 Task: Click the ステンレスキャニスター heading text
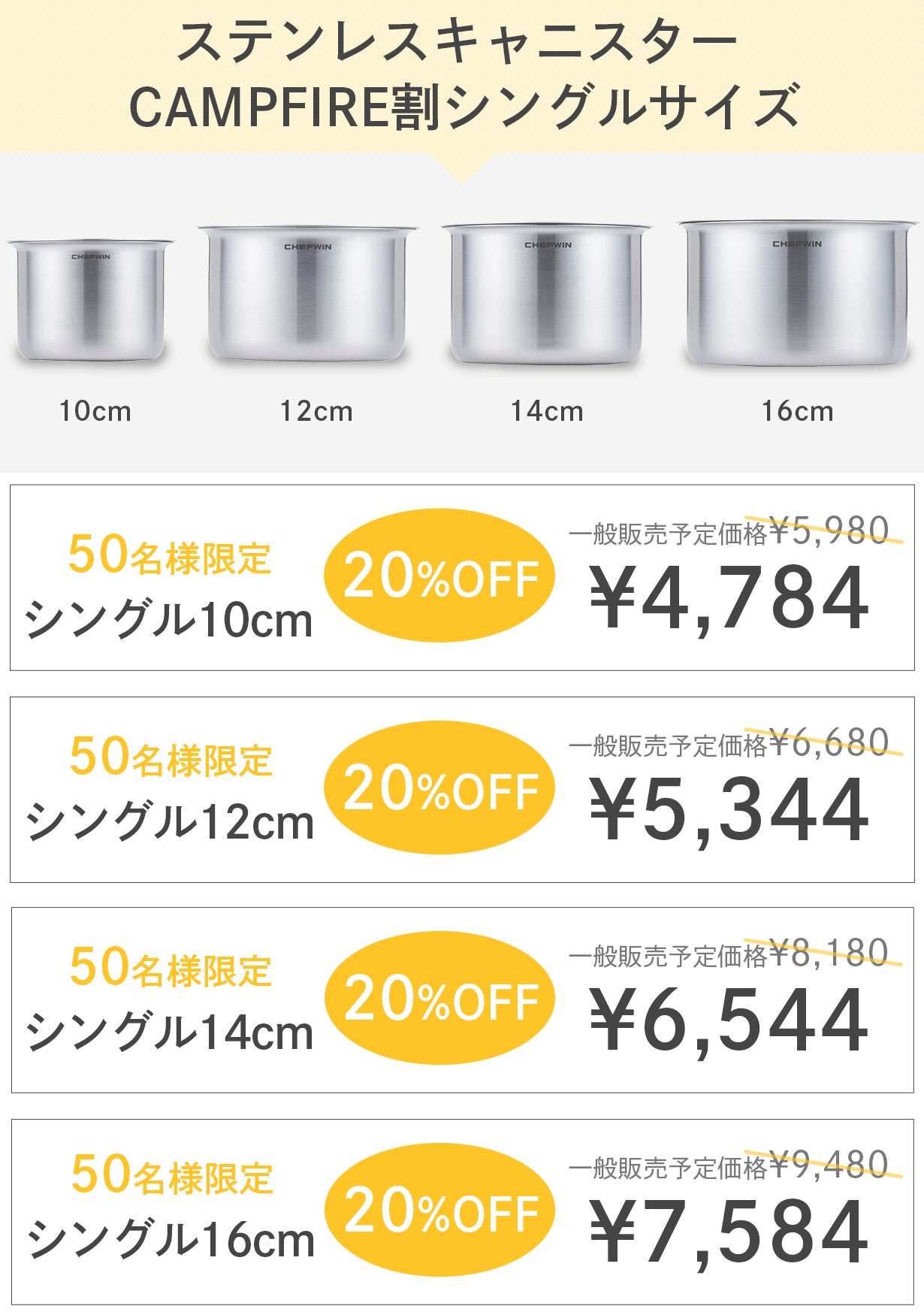click(x=457, y=43)
